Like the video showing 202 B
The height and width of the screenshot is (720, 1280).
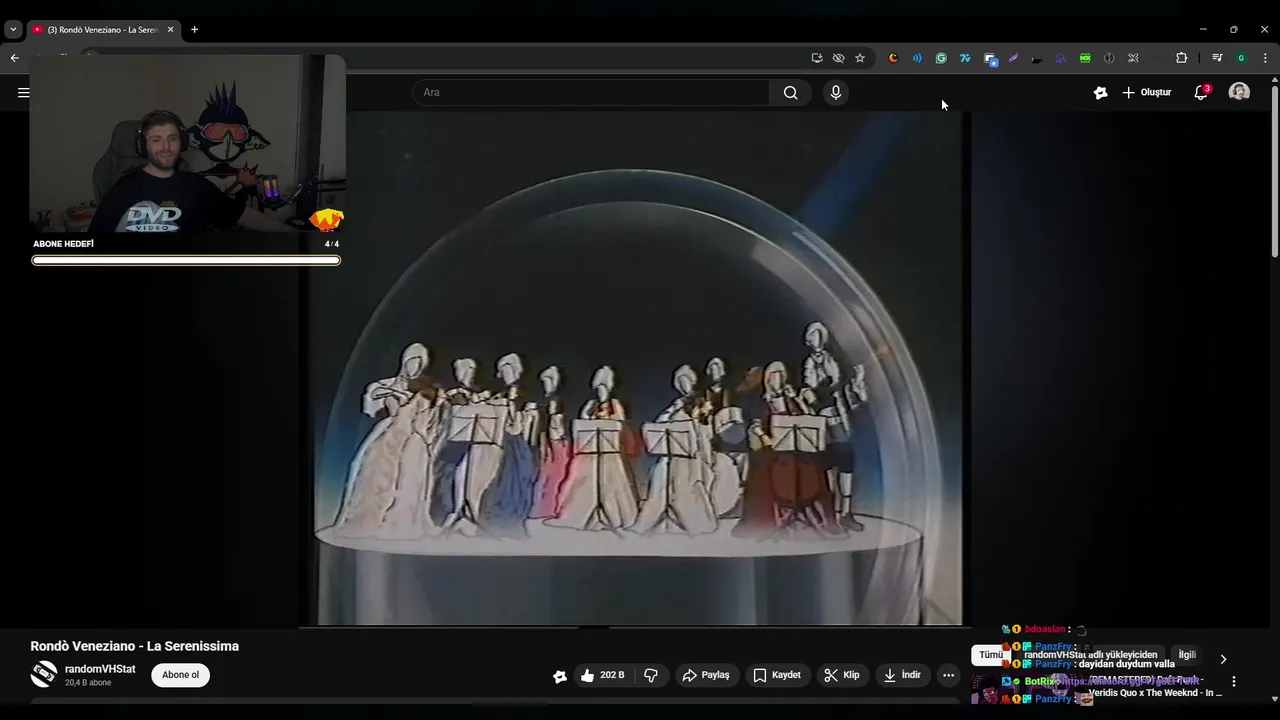(x=603, y=675)
